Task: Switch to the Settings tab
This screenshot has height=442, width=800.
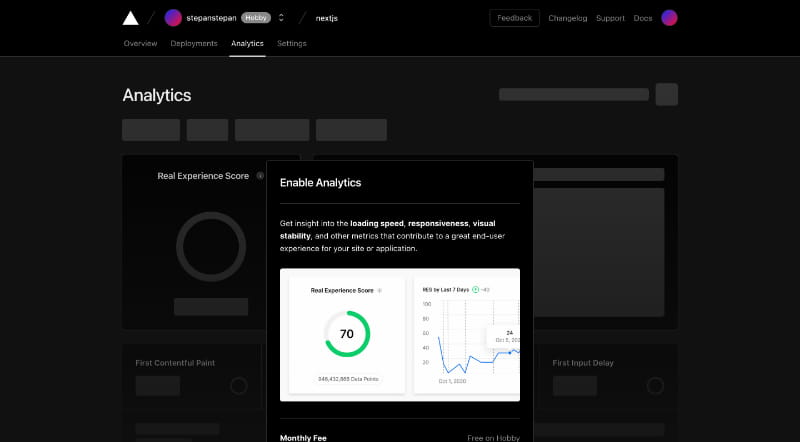Action: pyautogui.click(x=292, y=43)
